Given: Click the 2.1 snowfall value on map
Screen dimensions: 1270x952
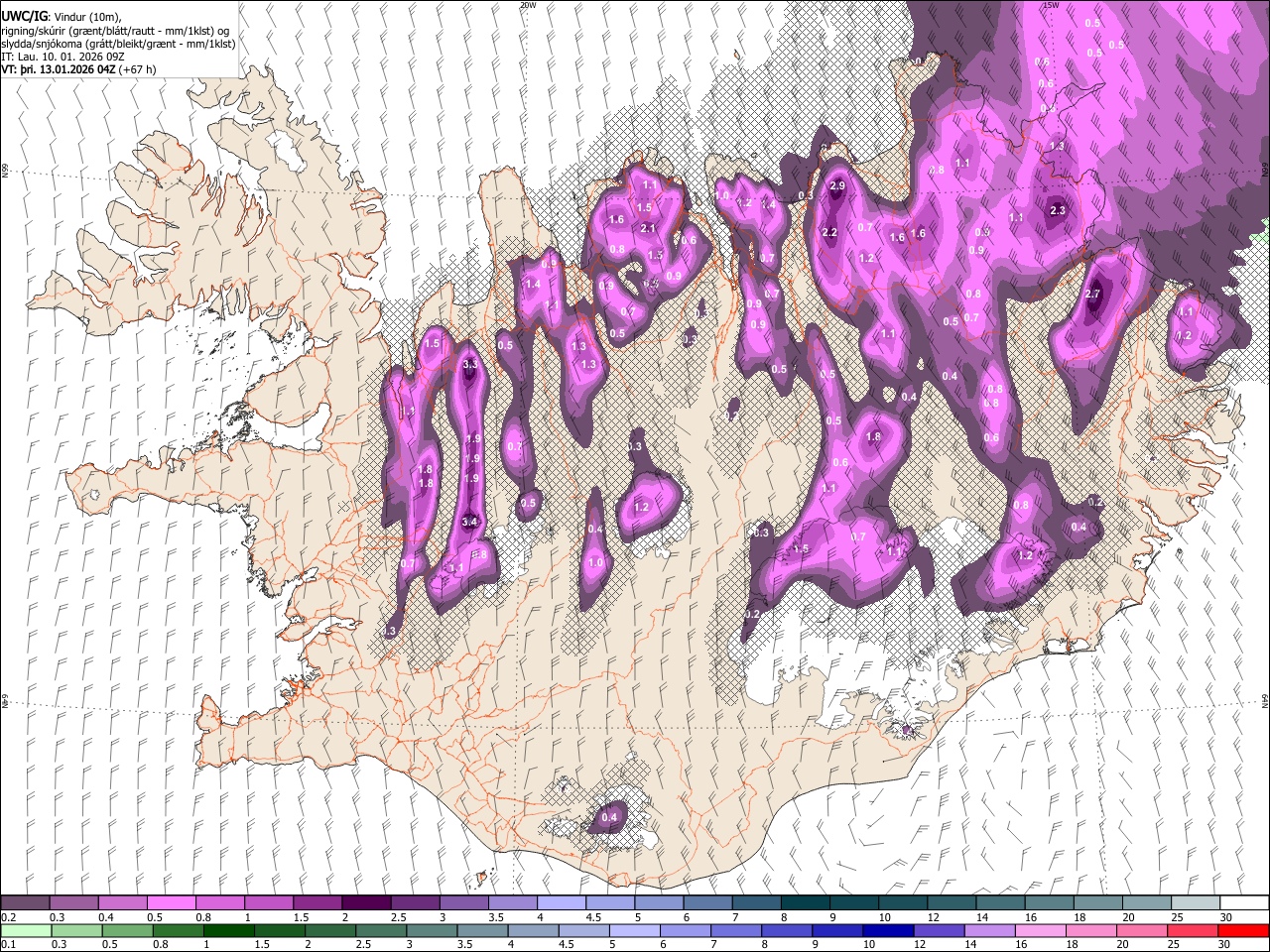Looking at the screenshot, I should (x=649, y=228).
